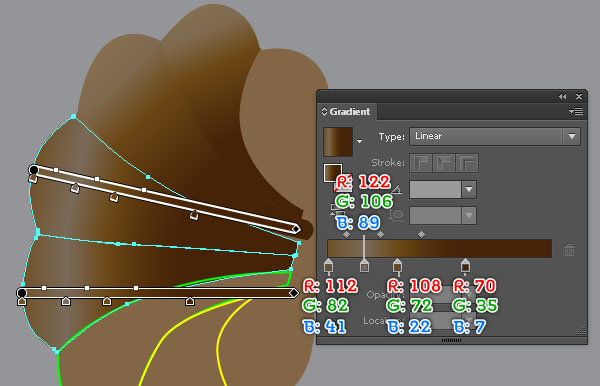Viewport: 600px width, 386px height.
Task: Open the angle value dropdown arrow
Action: [469, 189]
